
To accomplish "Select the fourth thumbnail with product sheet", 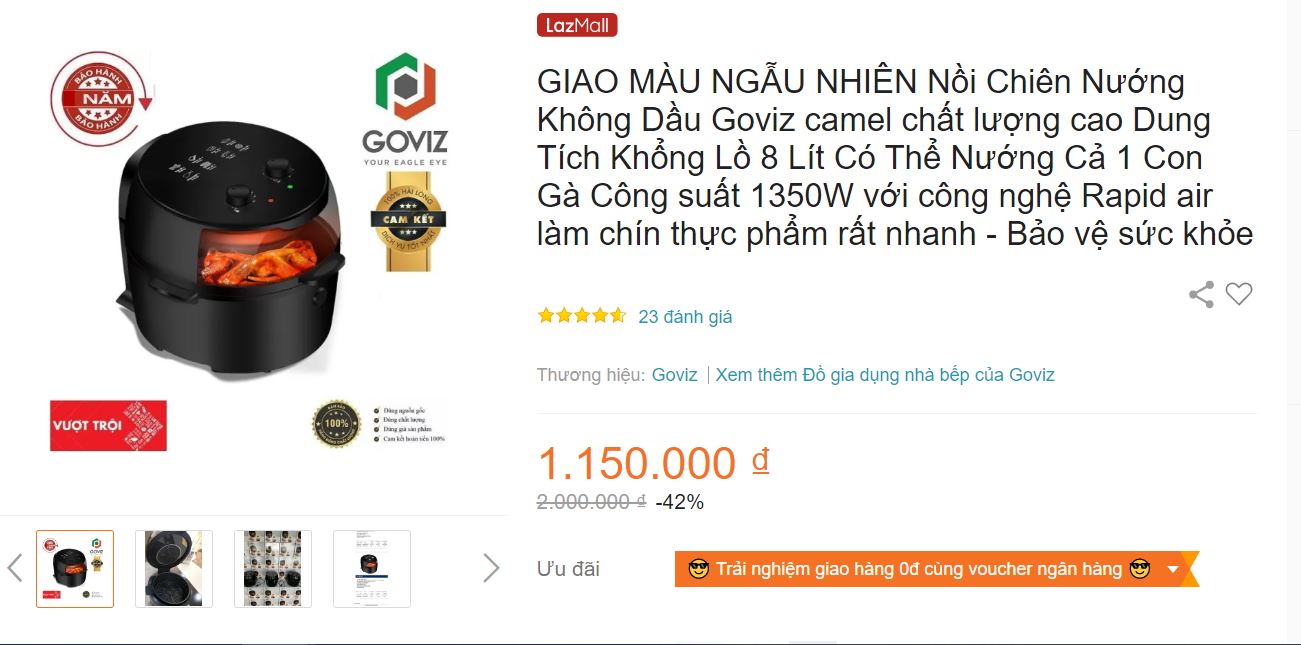I will click(372, 569).
